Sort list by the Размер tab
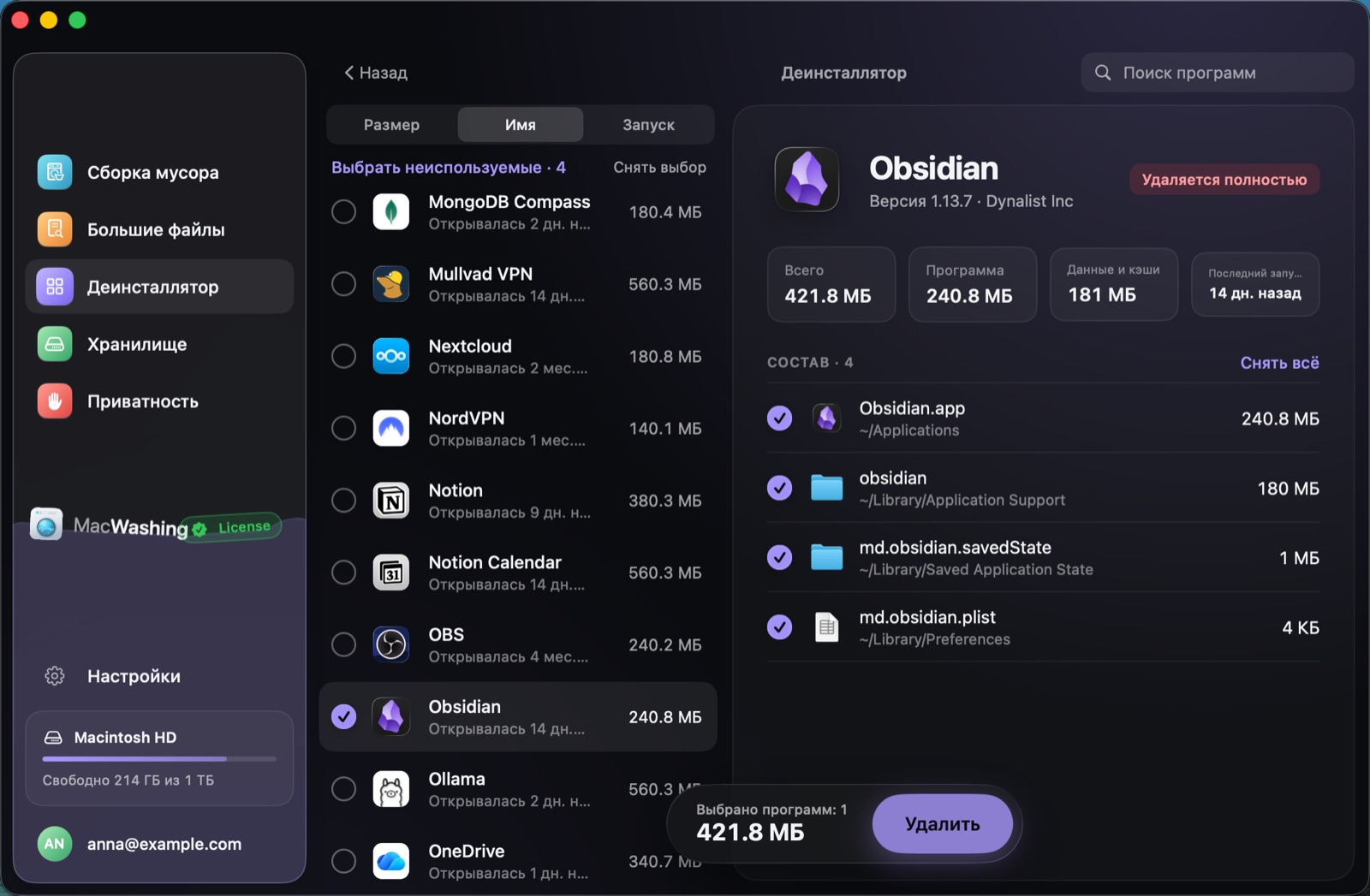Image resolution: width=1370 pixels, height=896 pixels. click(x=391, y=125)
